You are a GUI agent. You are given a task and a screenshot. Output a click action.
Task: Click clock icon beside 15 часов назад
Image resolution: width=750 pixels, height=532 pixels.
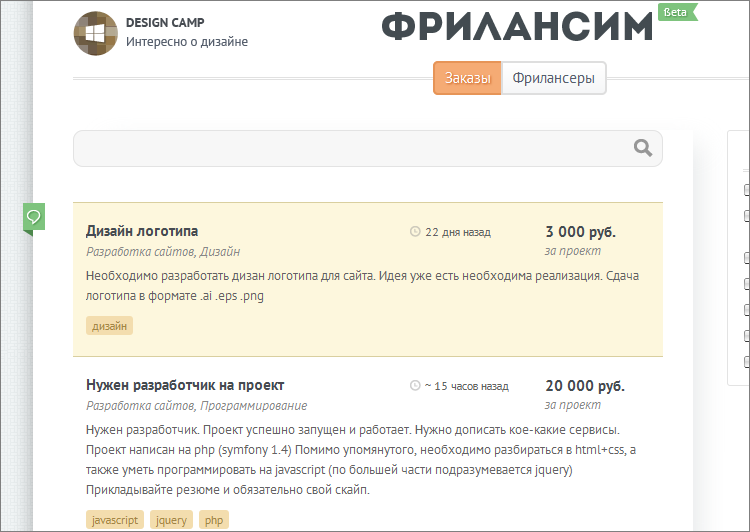[415, 386]
